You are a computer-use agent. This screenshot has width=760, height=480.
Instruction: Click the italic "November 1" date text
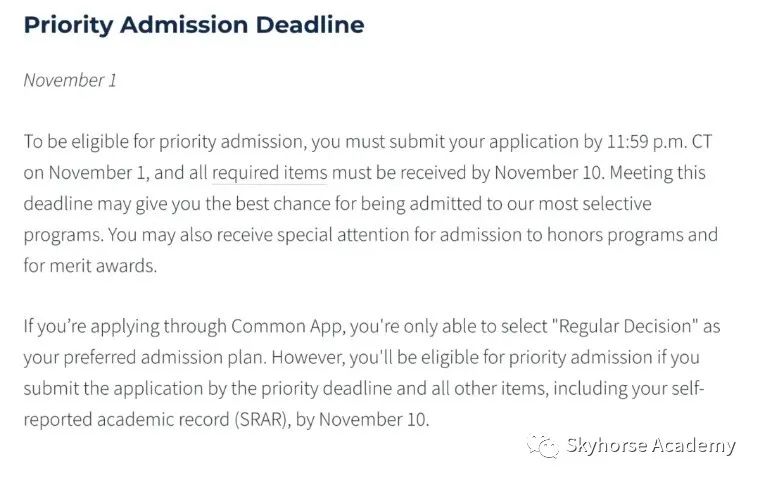pos(70,80)
